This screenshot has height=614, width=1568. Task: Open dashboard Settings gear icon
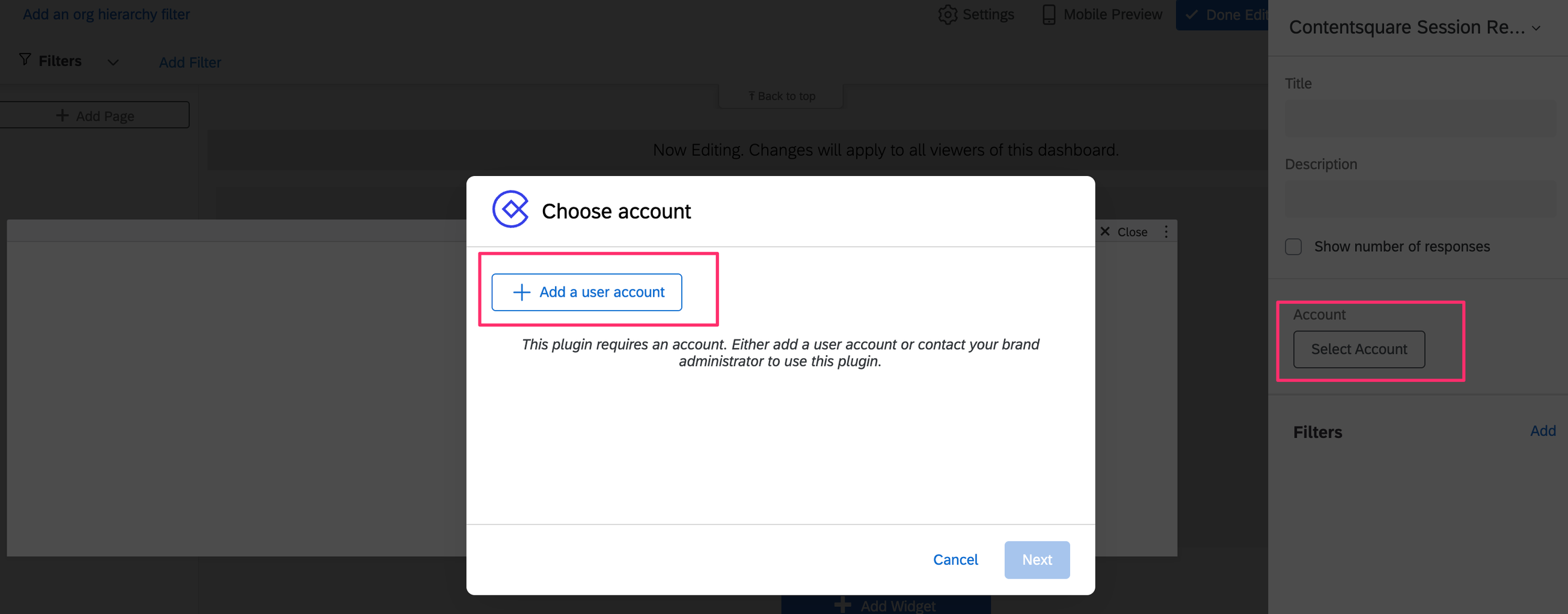[x=947, y=14]
